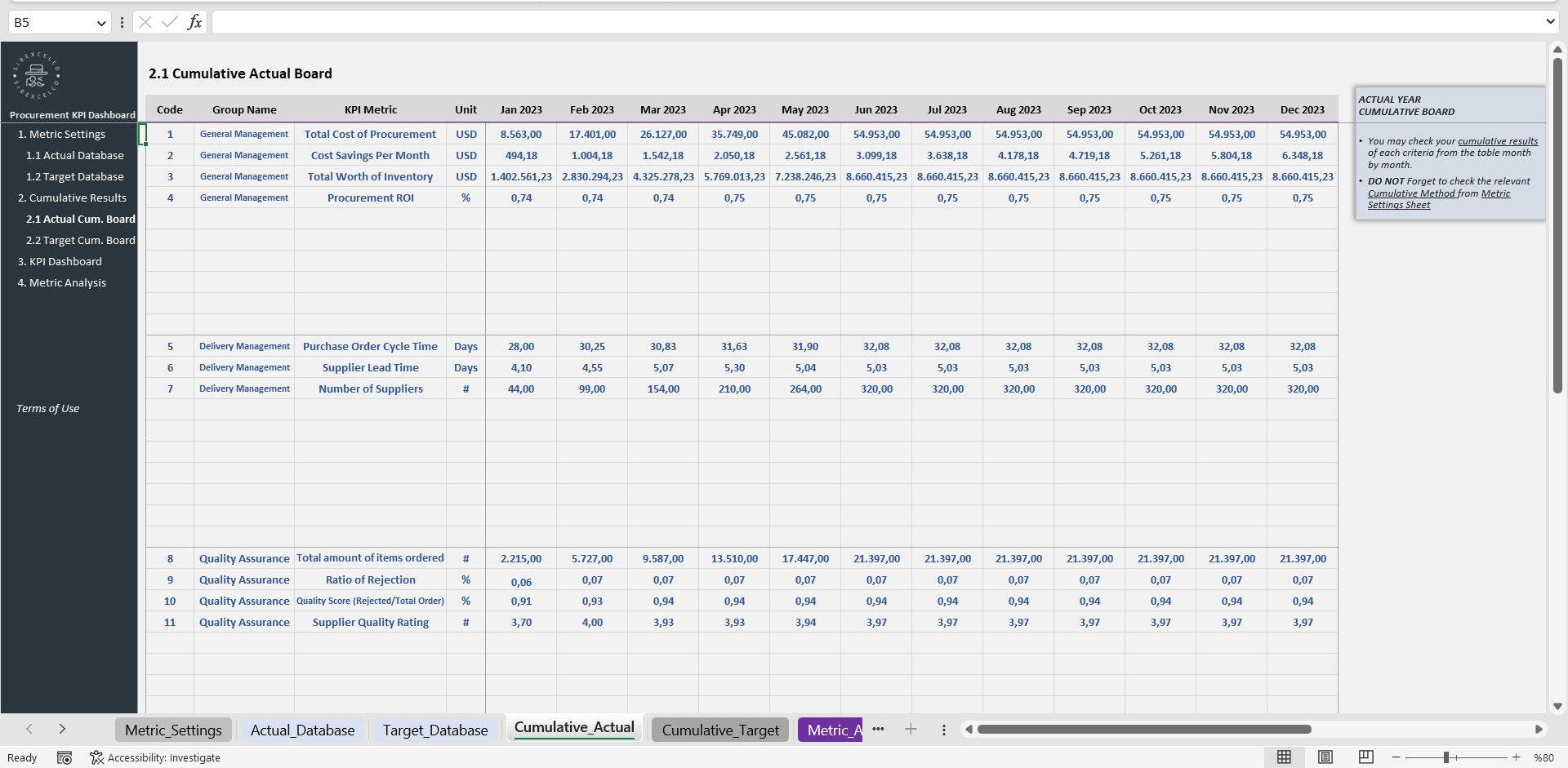Viewport: 1568px width, 768px height.
Task: Open the Cumulative_Target sheet tab
Action: 719,730
